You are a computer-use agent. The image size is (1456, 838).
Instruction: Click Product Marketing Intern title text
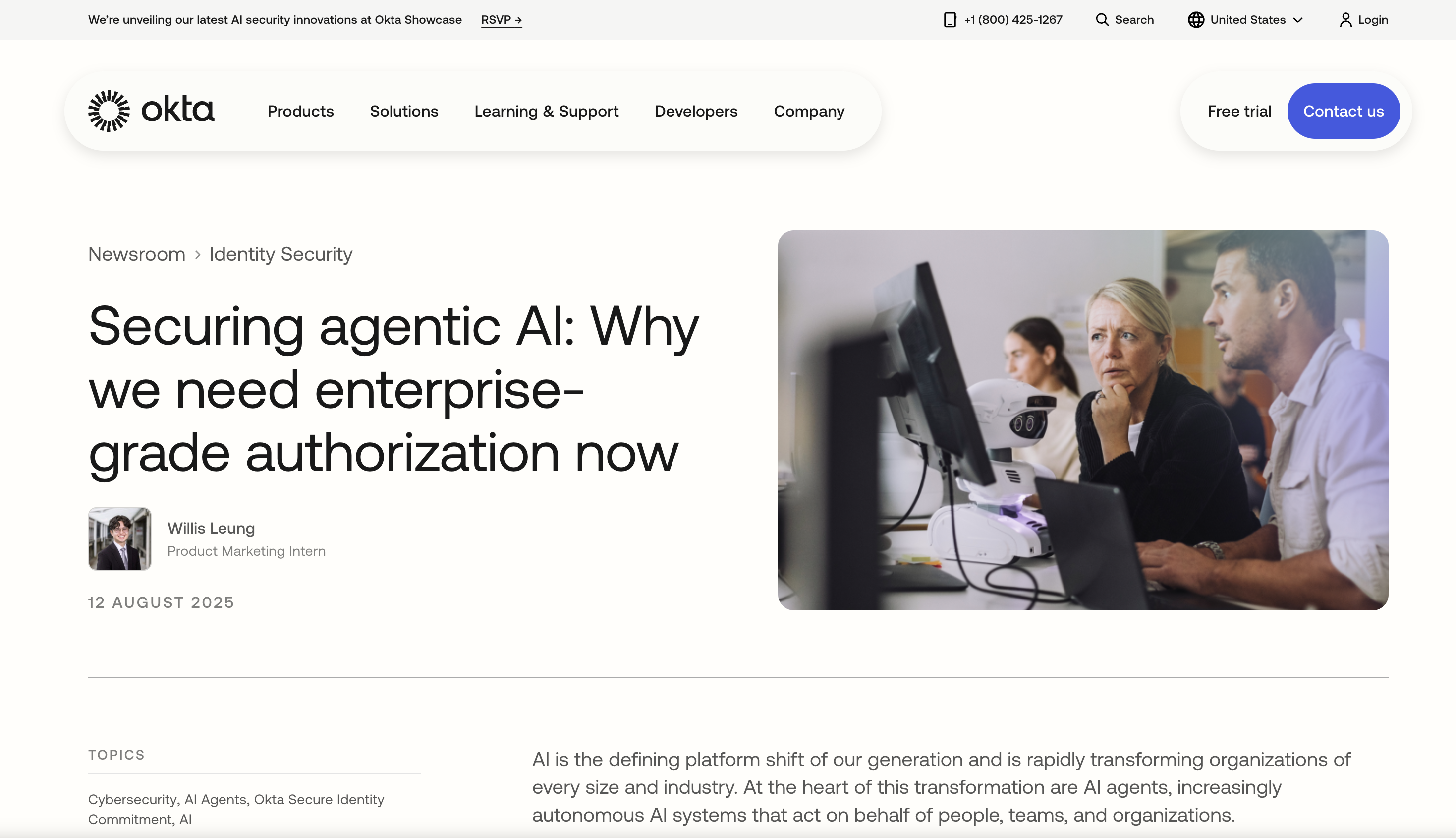tap(246, 551)
